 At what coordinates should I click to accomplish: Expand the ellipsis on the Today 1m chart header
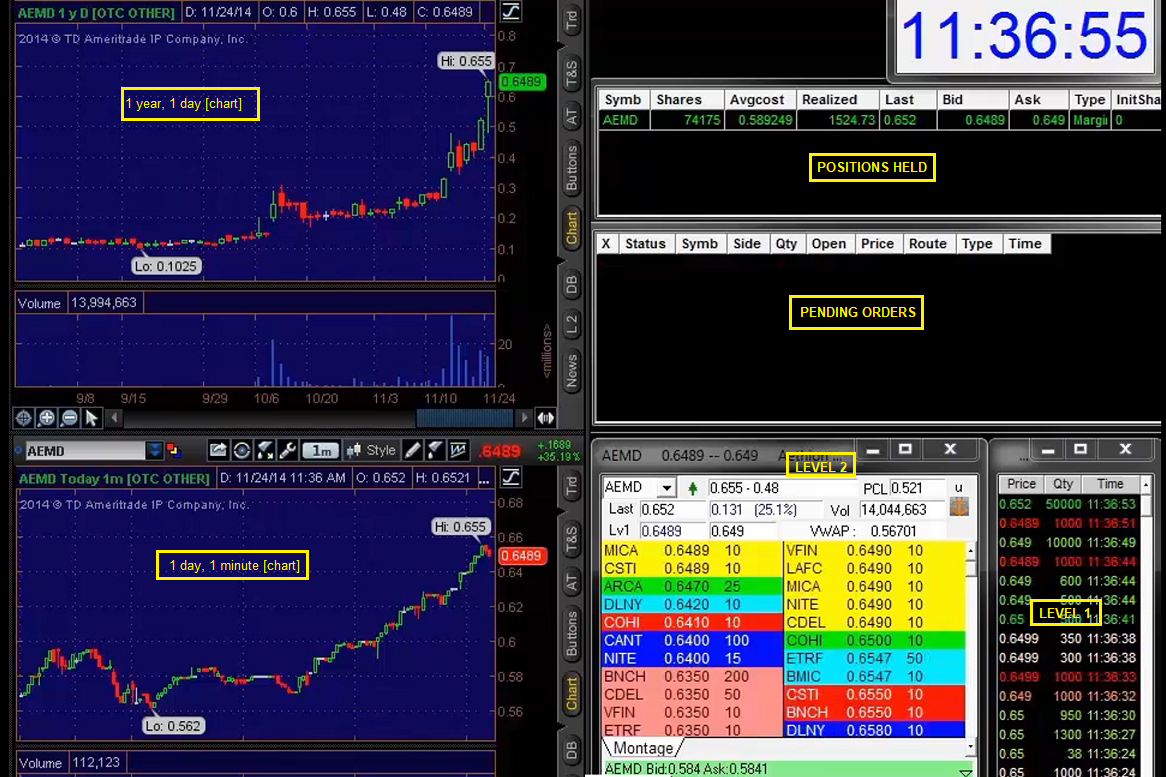(484, 478)
